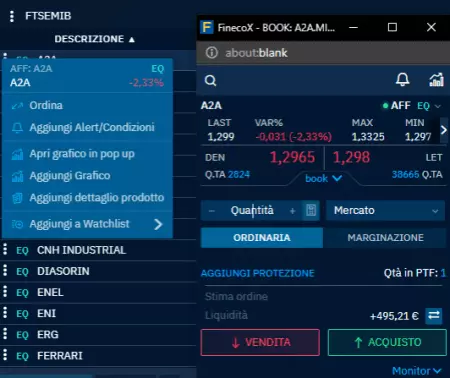This screenshot has height=378, width=450.
Task: Click the AGGIUNGI PROTEZIONE link
Action: tap(257, 273)
